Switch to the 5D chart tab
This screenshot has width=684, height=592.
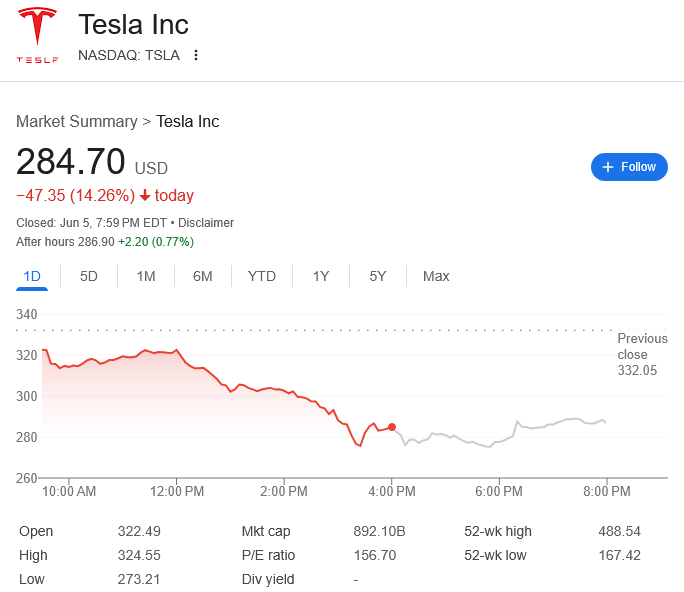click(89, 276)
